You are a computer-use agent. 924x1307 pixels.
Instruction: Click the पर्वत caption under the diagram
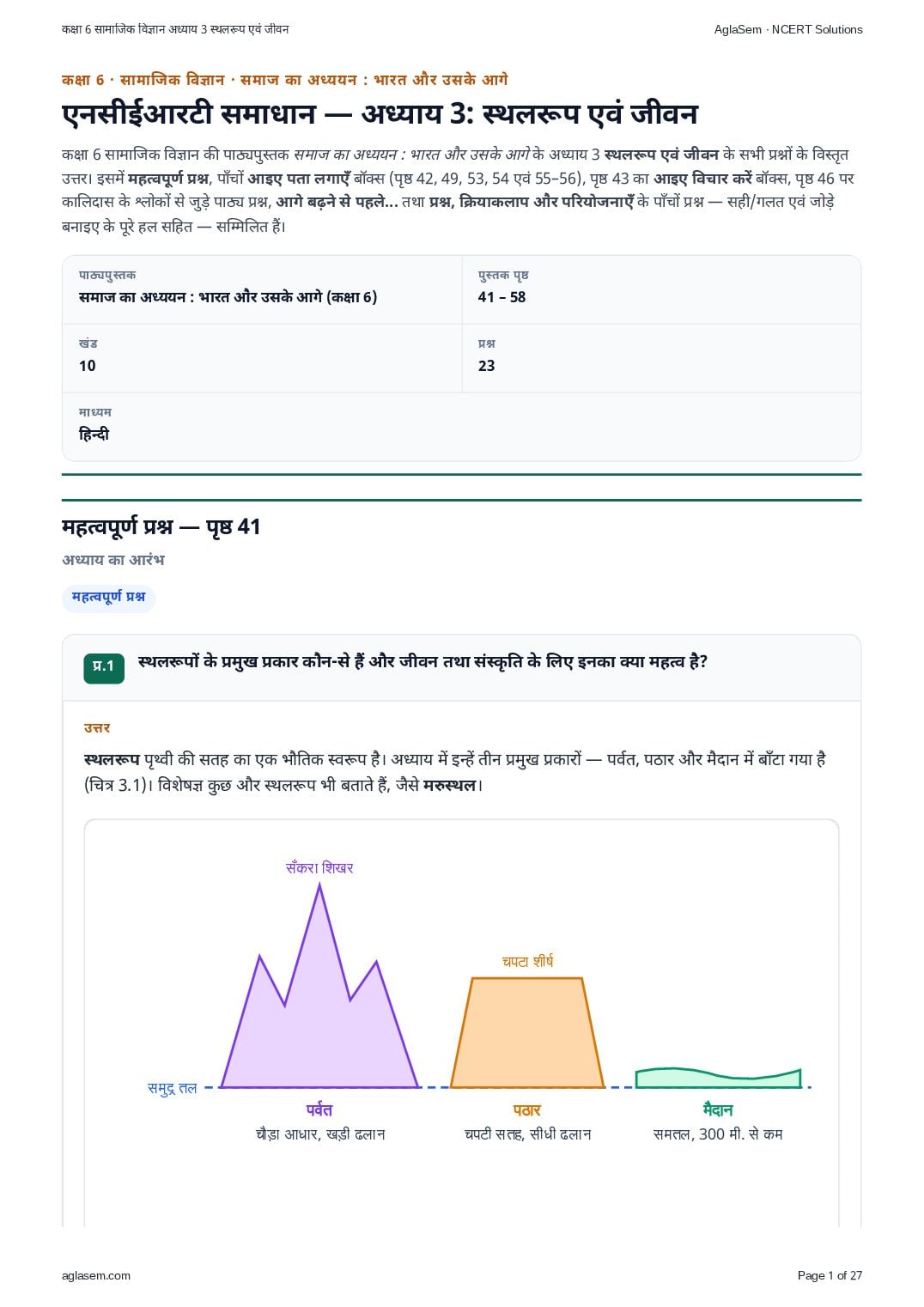(319, 1110)
